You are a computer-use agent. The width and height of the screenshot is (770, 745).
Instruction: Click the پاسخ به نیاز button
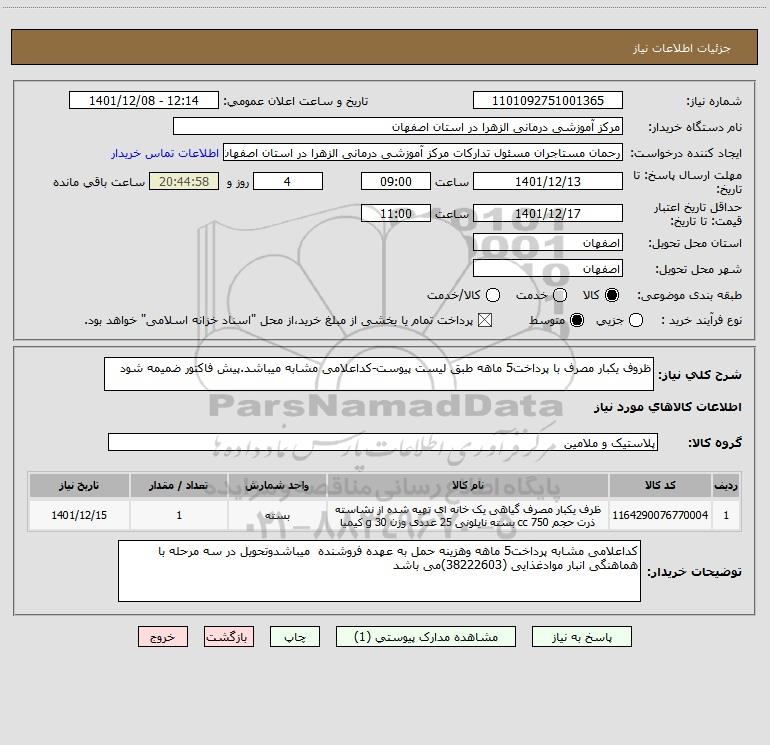[582, 637]
